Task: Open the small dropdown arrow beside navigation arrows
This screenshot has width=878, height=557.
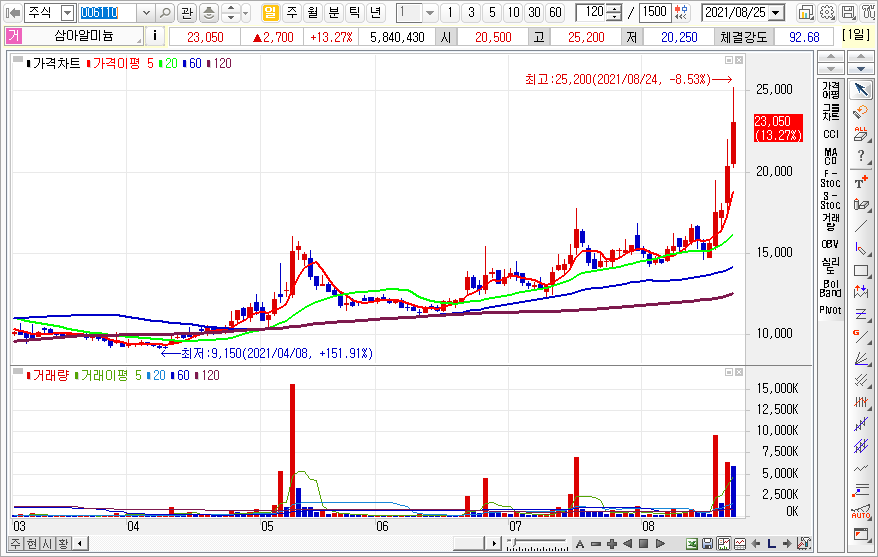Action: tap(246, 12)
